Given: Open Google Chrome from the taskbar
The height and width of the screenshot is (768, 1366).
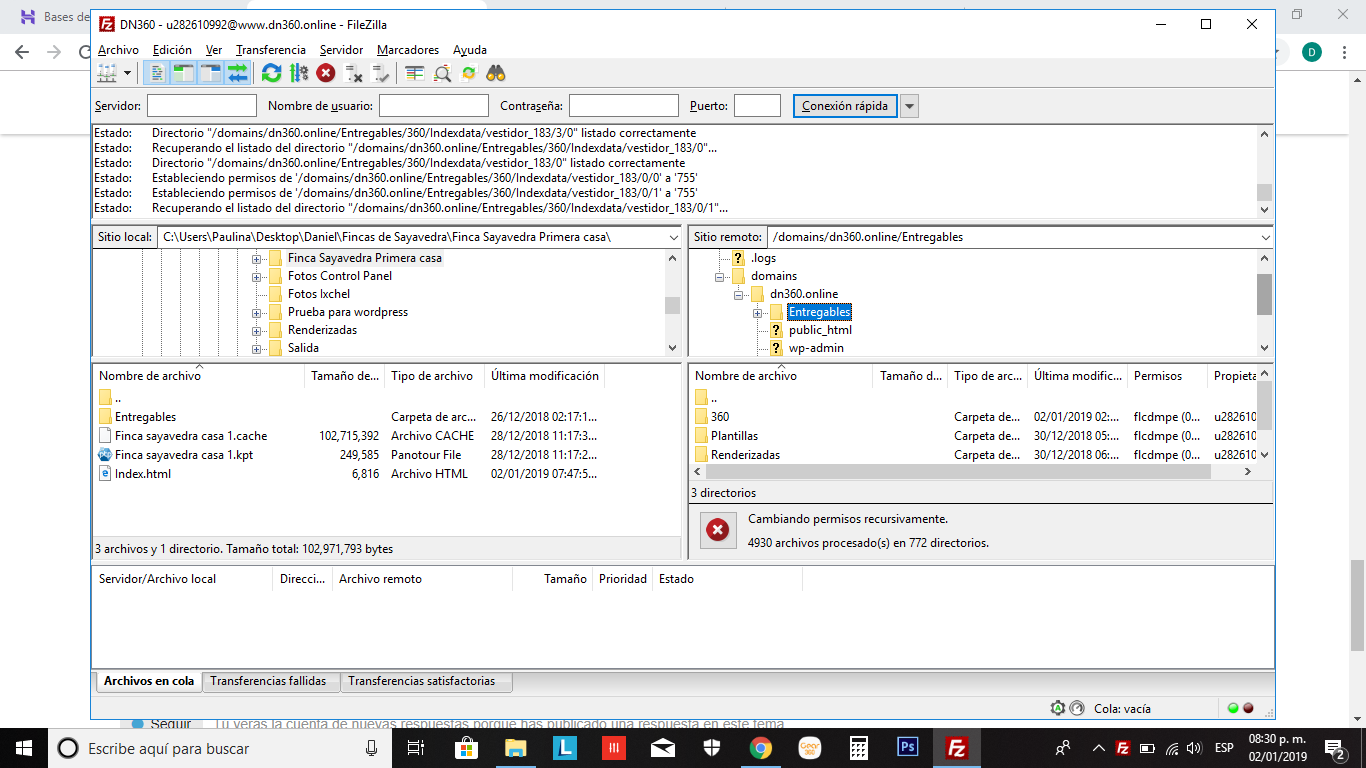Looking at the screenshot, I should (x=761, y=748).
